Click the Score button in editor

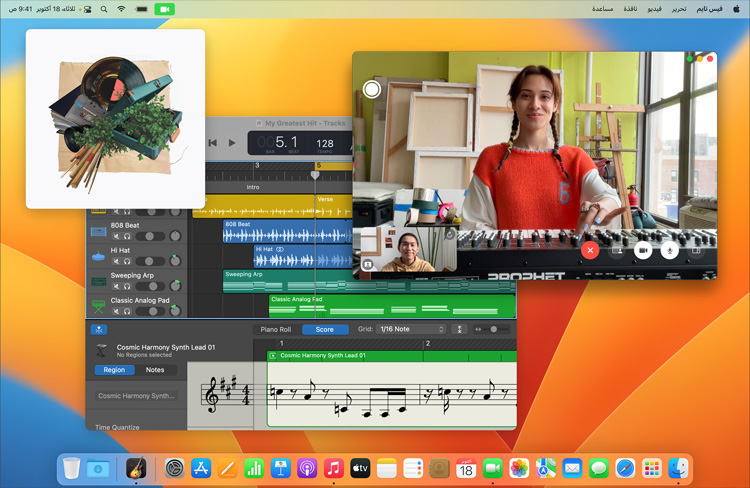click(325, 329)
